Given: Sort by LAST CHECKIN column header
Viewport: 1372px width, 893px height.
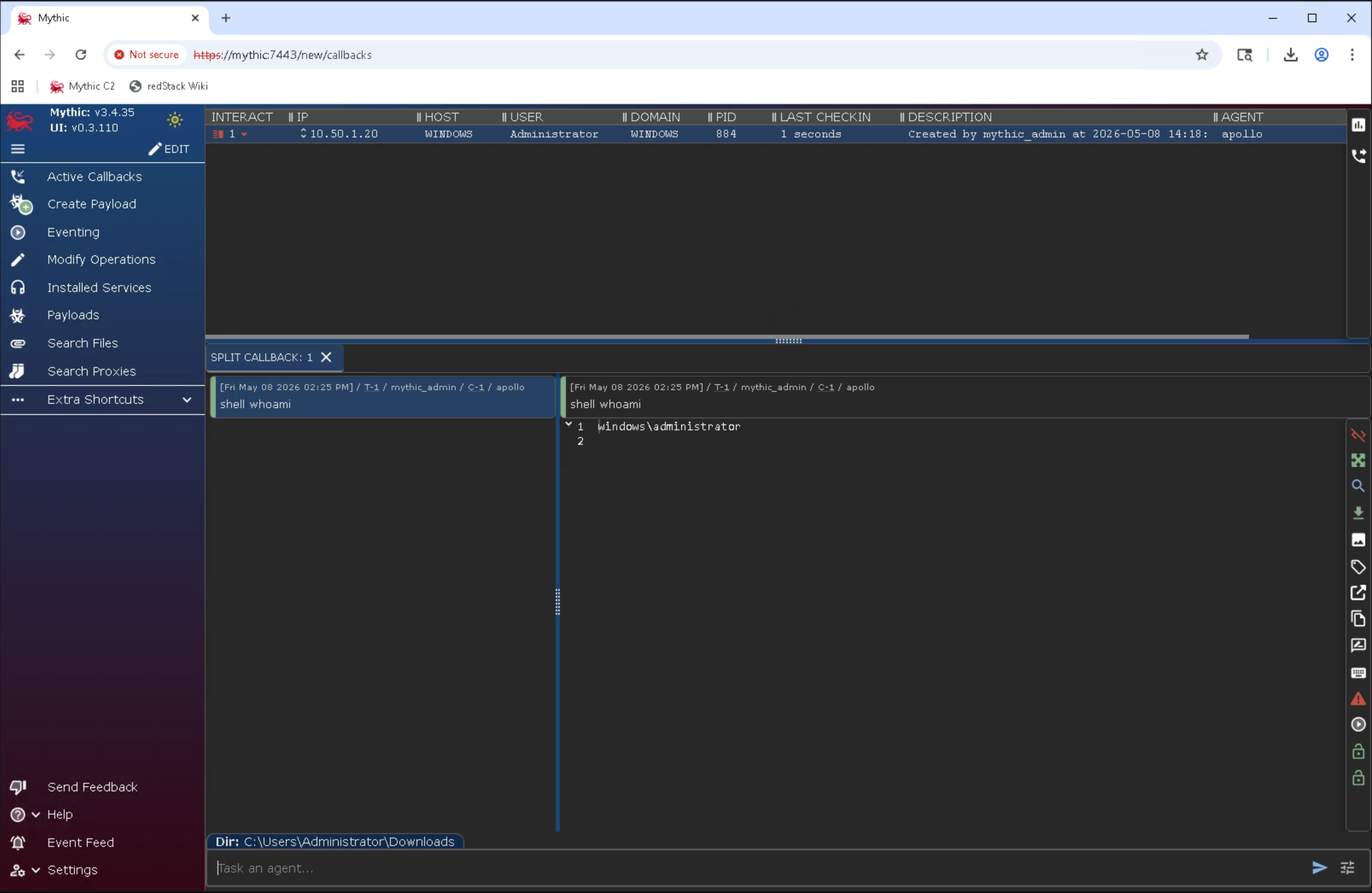Looking at the screenshot, I should pos(825,117).
